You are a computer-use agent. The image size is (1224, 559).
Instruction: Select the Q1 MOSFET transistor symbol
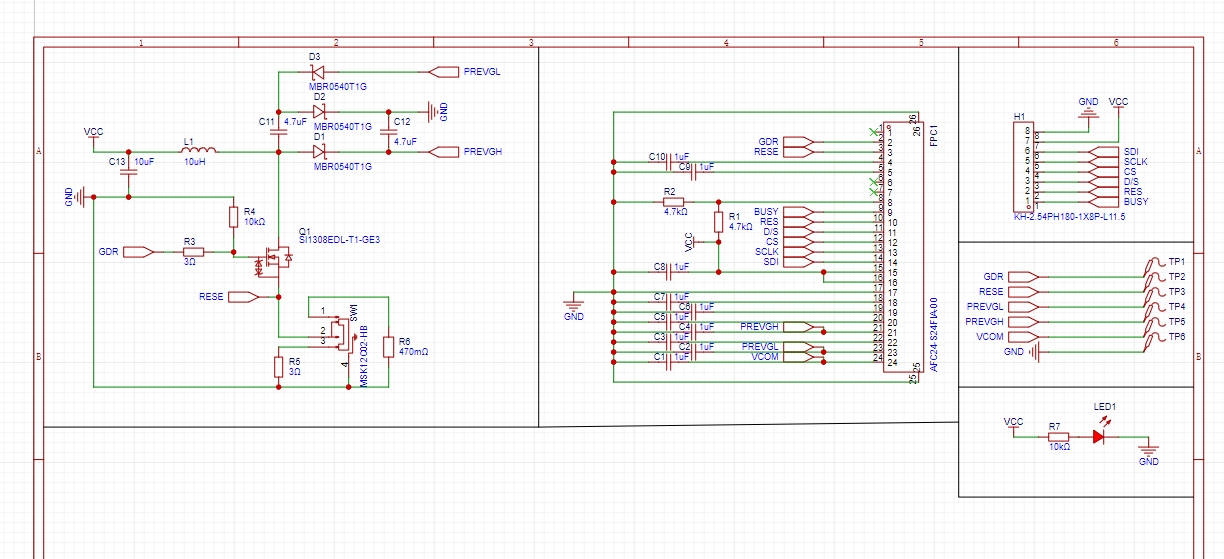tap(272, 256)
